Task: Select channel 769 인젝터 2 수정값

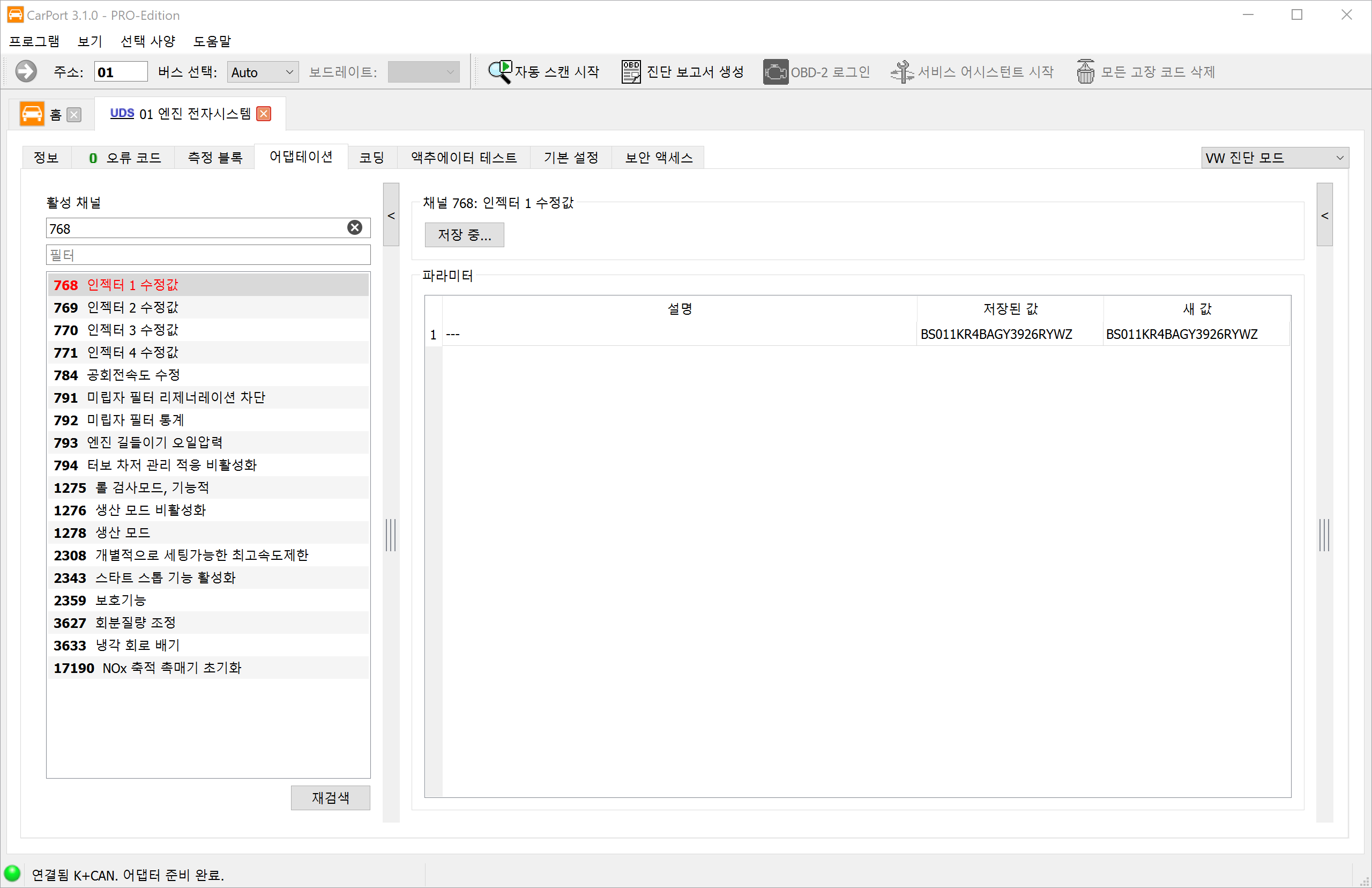Action: [x=208, y=307]
